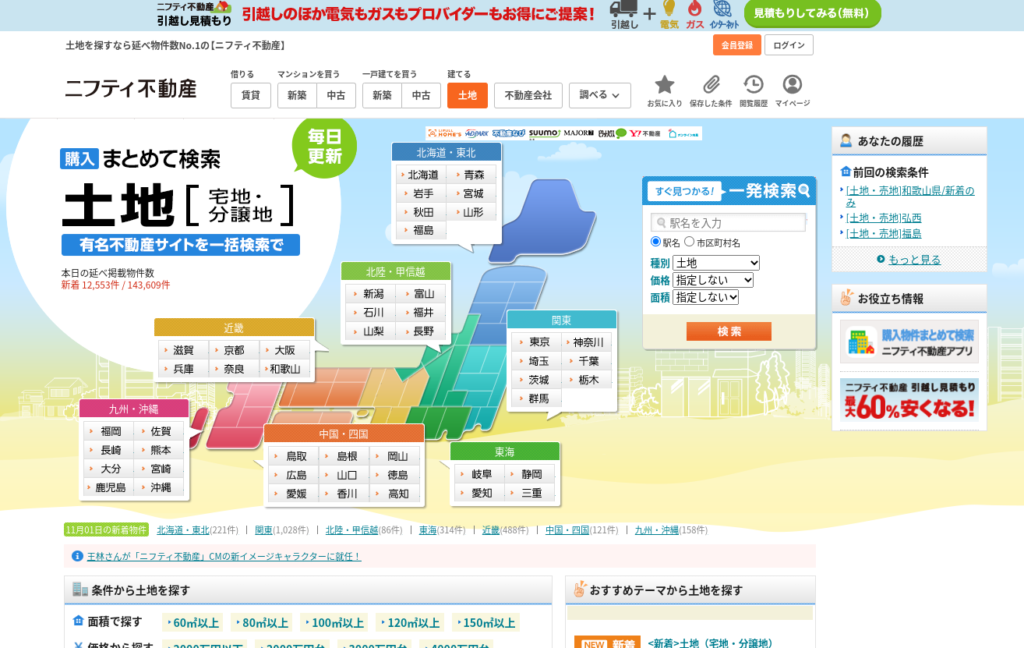
Task: Filter by 60㎡以上 area
Action: (193, 623)
